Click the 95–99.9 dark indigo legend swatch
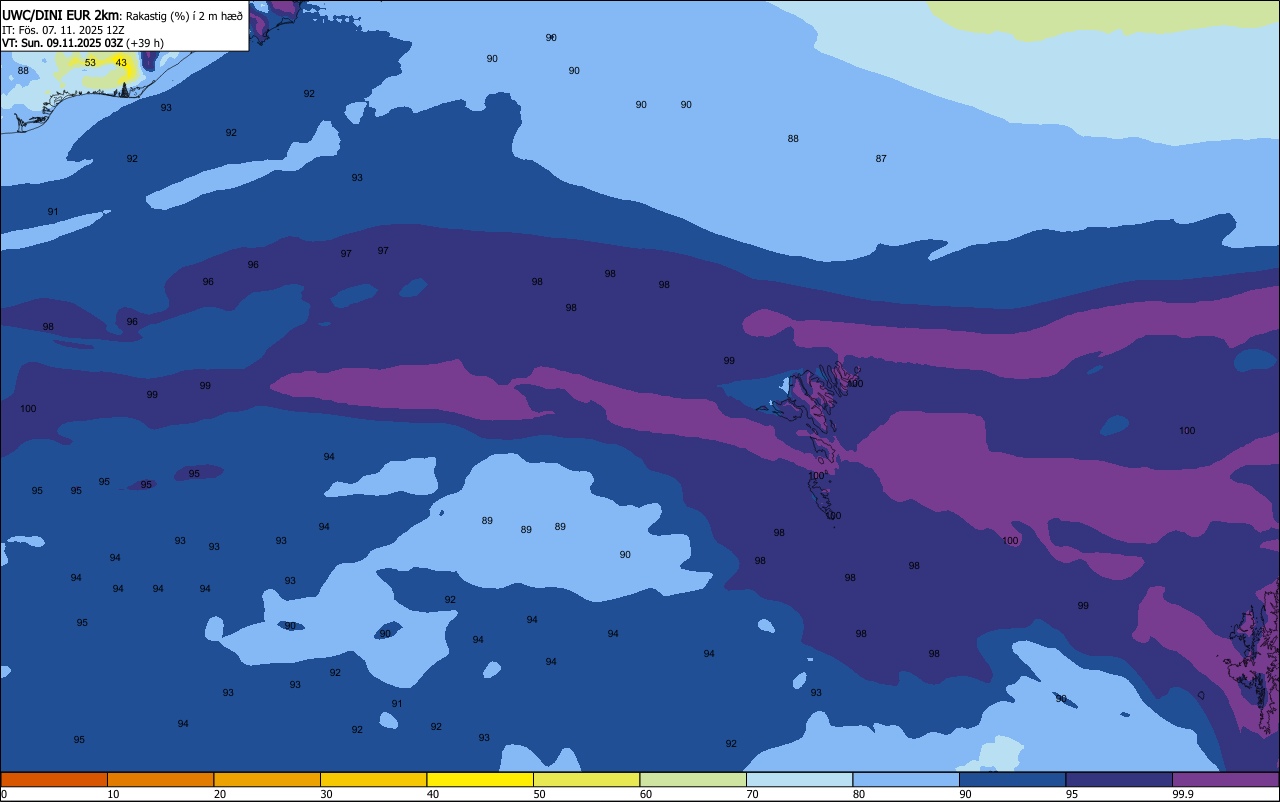The image size is (1280, 802). (x=1119, y=779)
